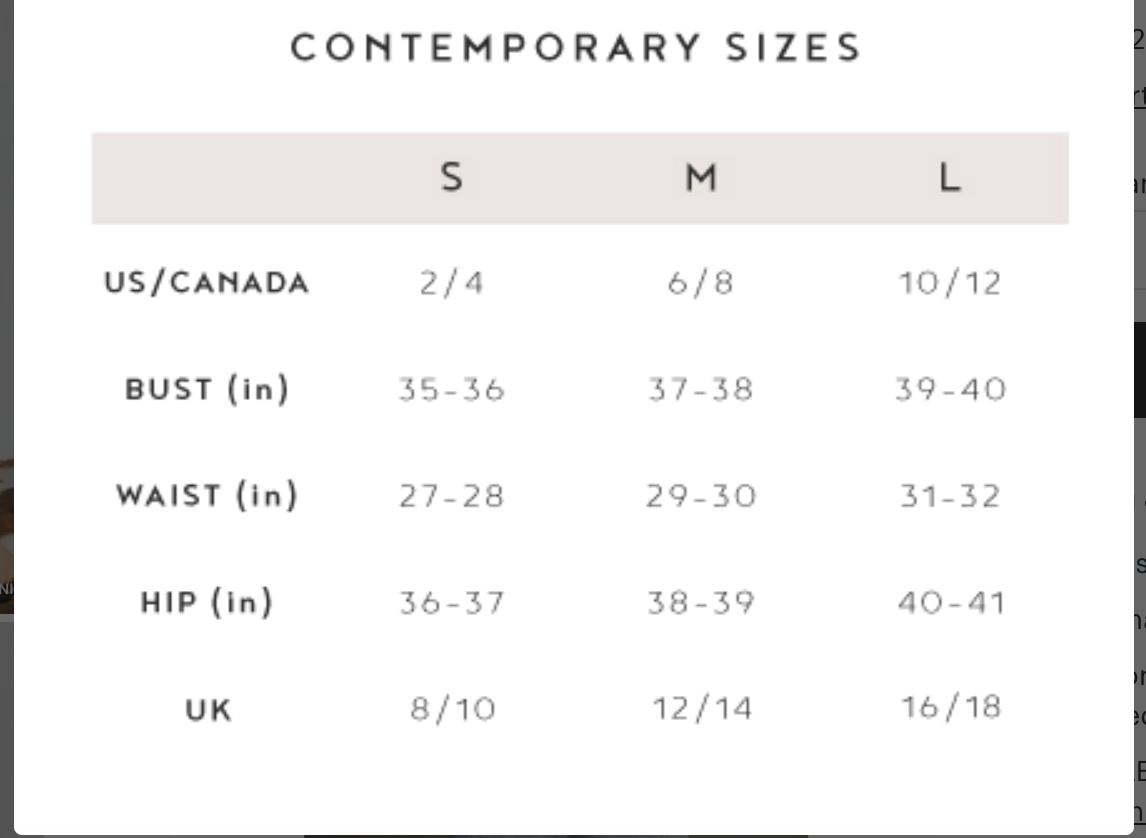Click the 2/4 US size cell
The image size is (1146, 838).
pos(451,283)
